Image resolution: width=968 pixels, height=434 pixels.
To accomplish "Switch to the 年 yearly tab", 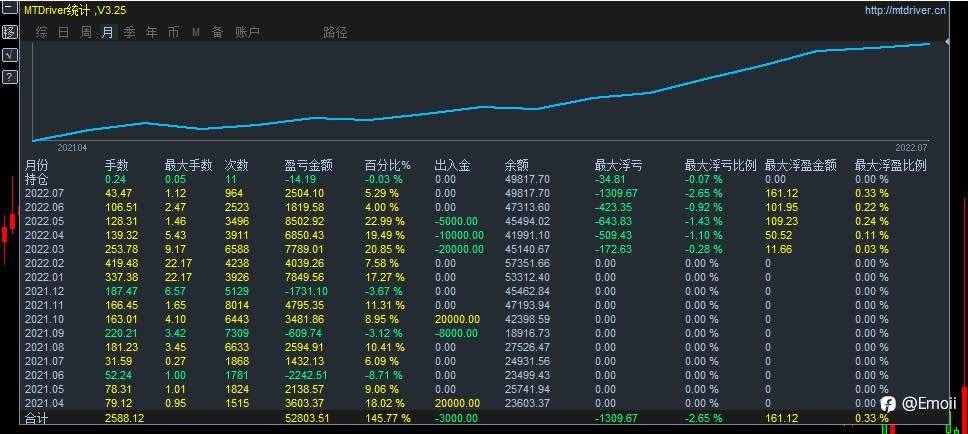I will 152,33.
